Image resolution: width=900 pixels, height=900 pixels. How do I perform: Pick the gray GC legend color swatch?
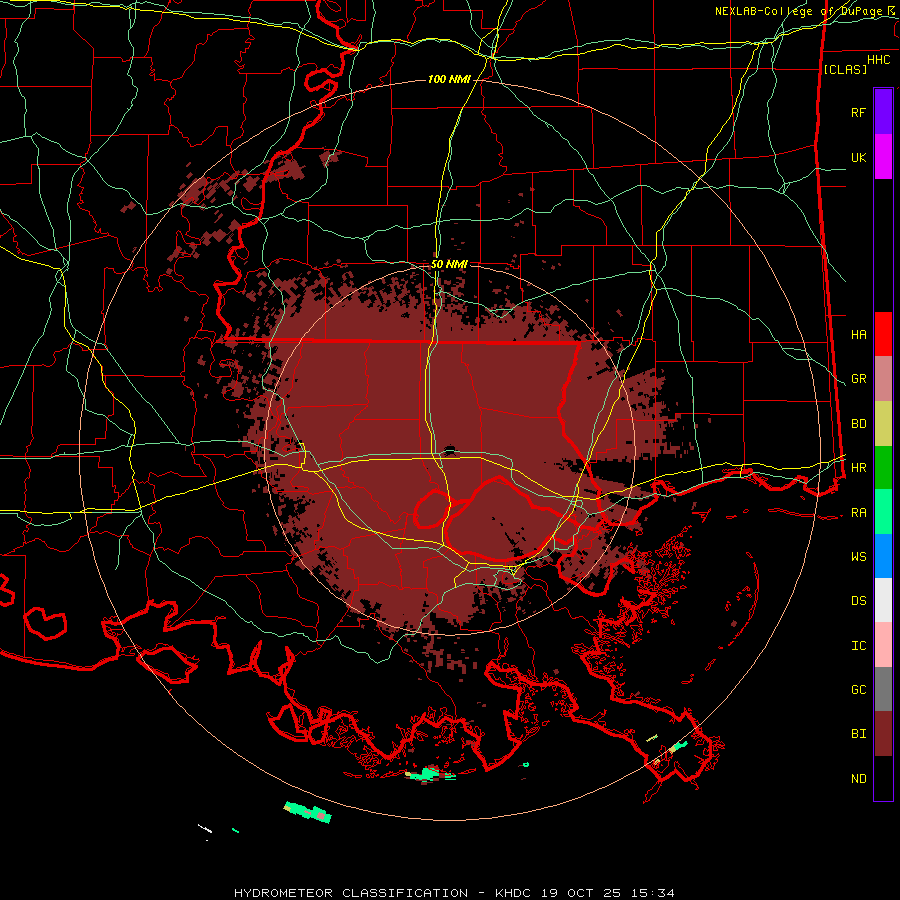[x=883, y=689]
